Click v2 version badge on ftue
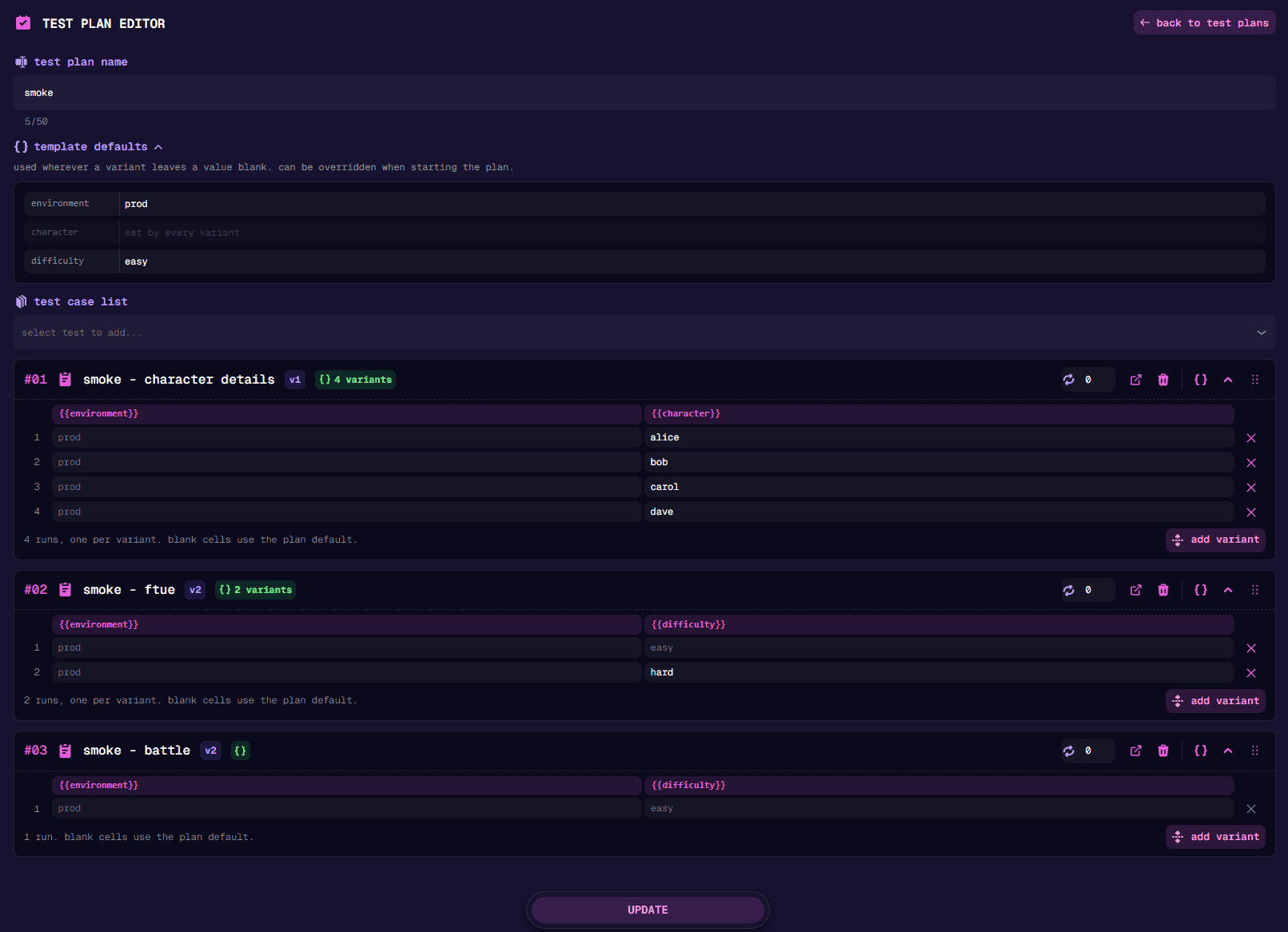The image size is (1288, 932). tap(195, 590)
